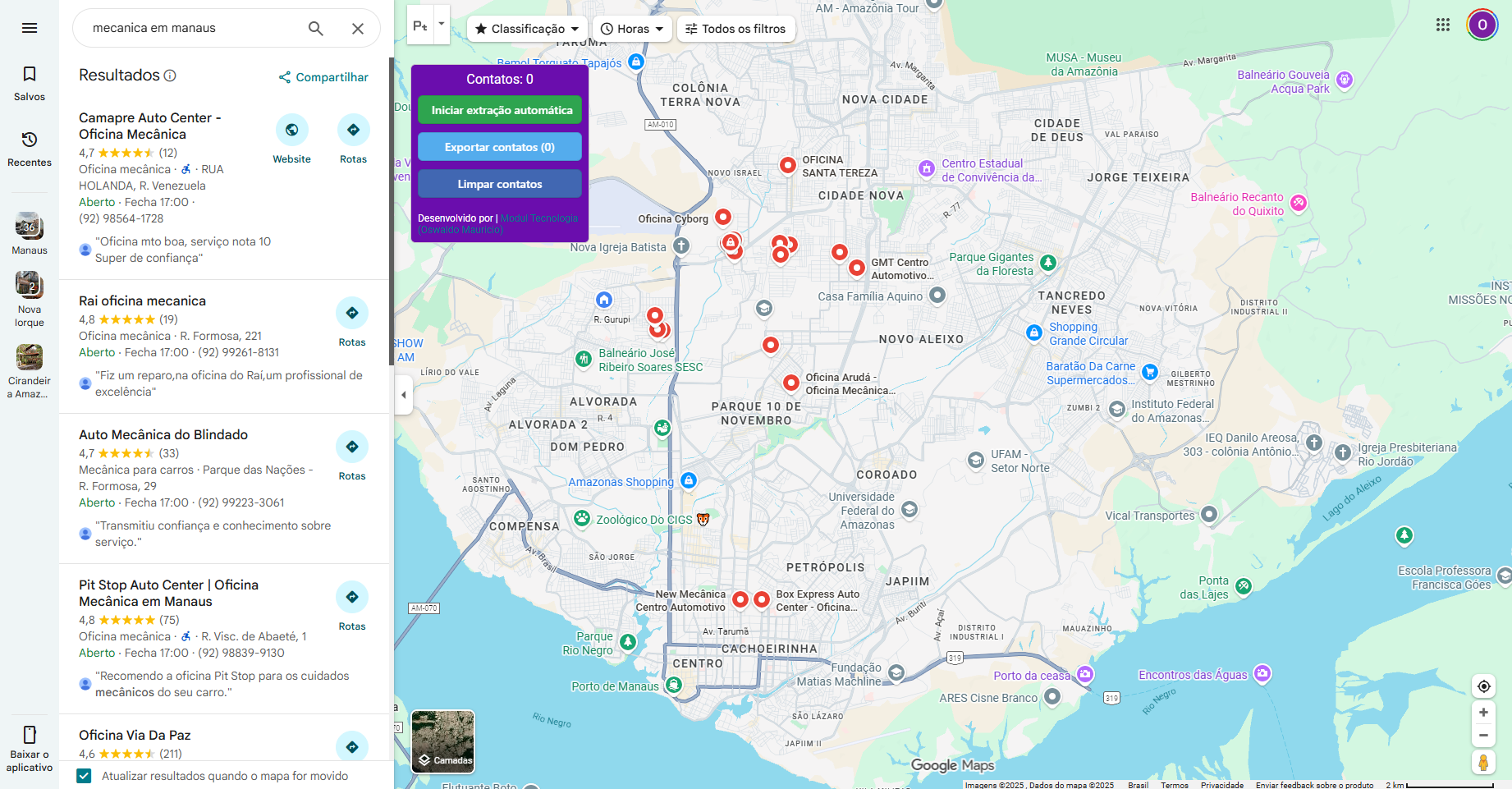Click Brasil link in footer
Image resolution: width=1512 pixels, height=789 pixels.
1138,785
